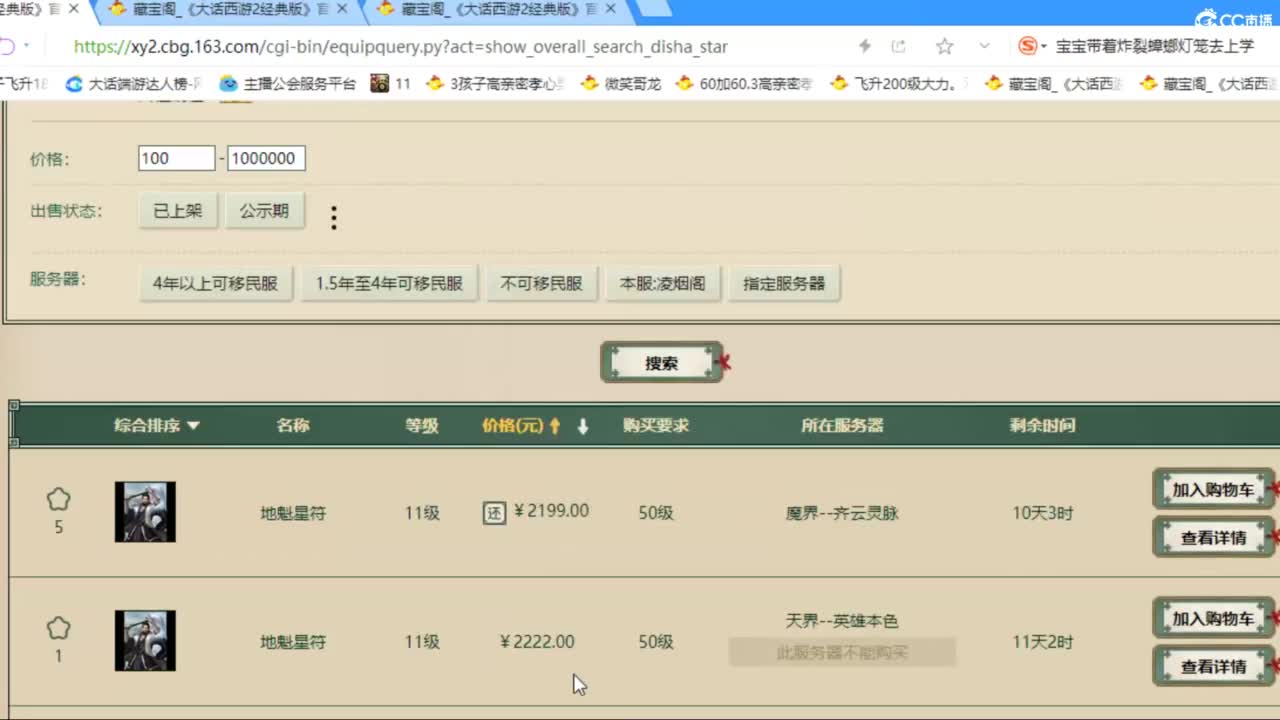1280x720 pixels.
Task: Click the 10天3时 remaining time text
Action: pos(1042,514)
